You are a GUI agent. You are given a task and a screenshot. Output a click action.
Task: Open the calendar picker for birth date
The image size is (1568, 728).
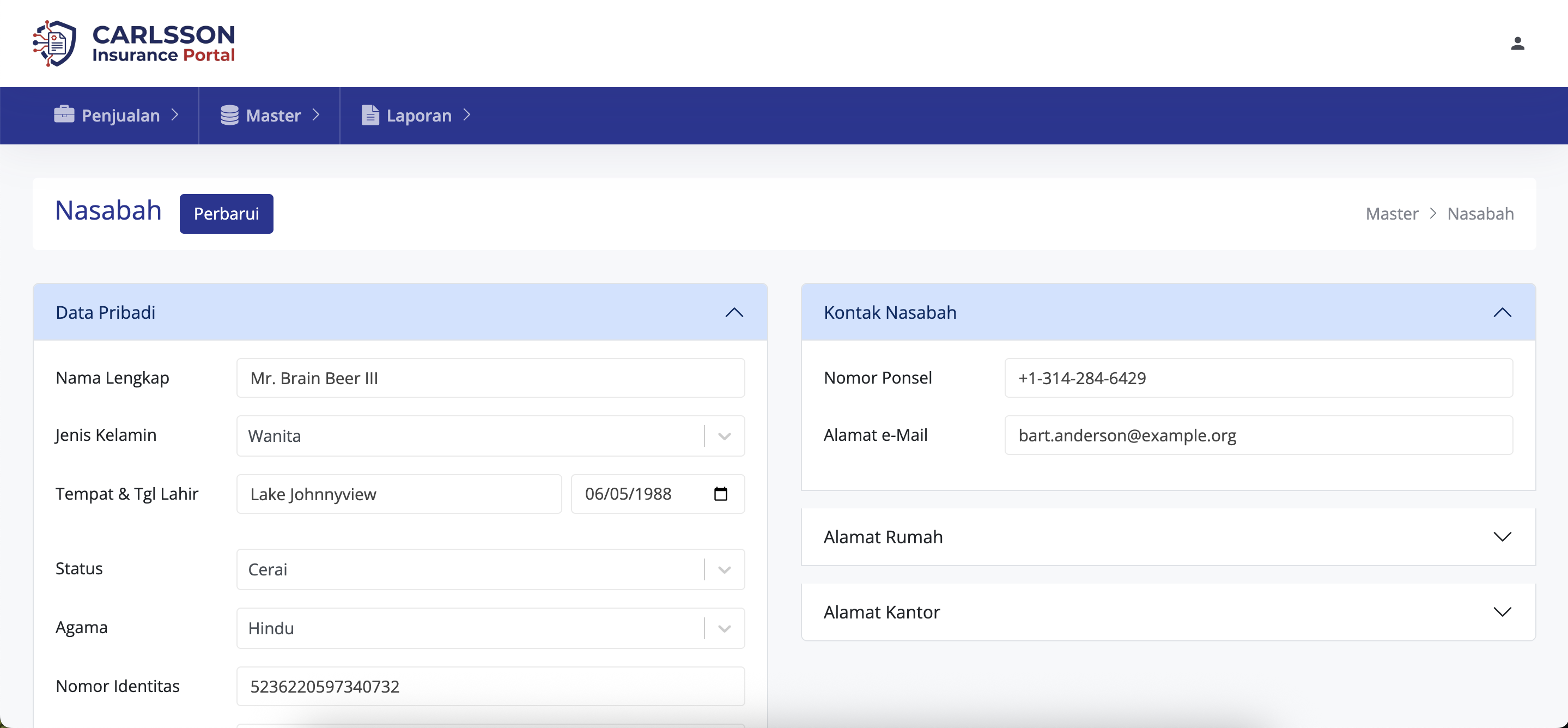[721, 494]
